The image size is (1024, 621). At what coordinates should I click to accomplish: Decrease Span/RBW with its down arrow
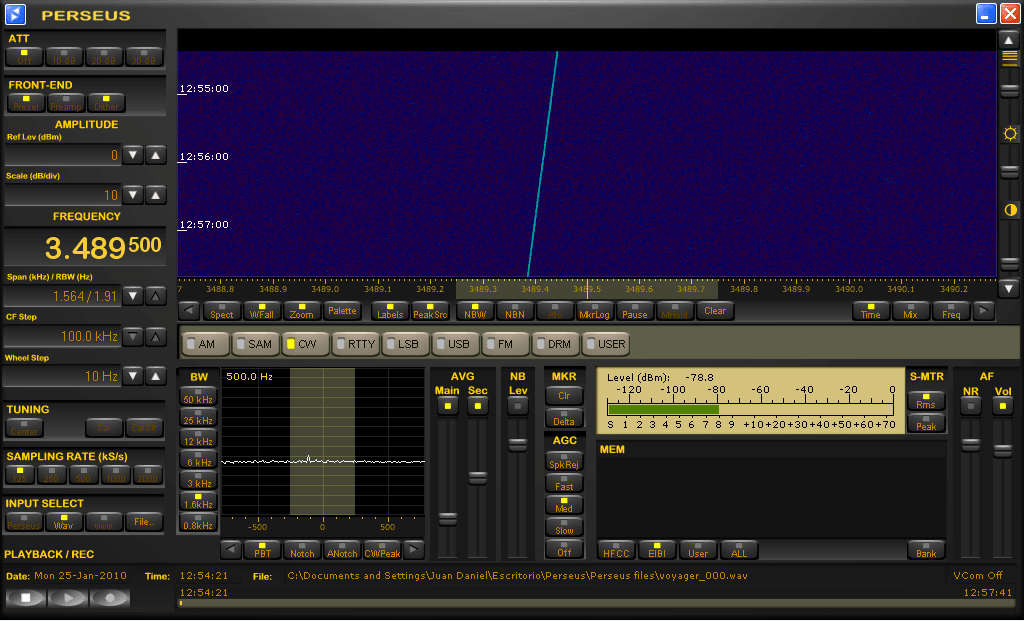coord(133,296)
